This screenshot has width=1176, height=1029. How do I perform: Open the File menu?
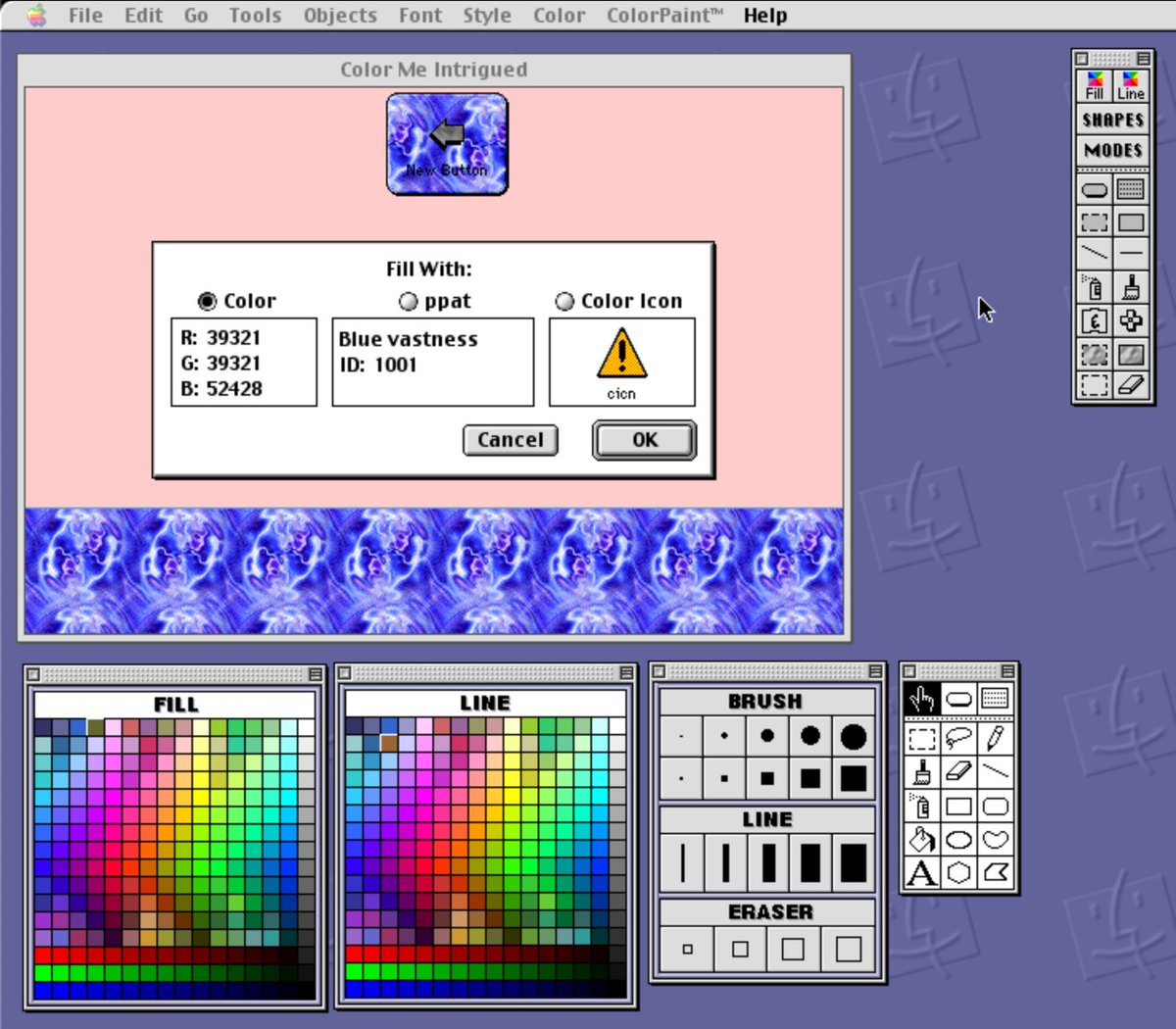(x=85, y=15)
